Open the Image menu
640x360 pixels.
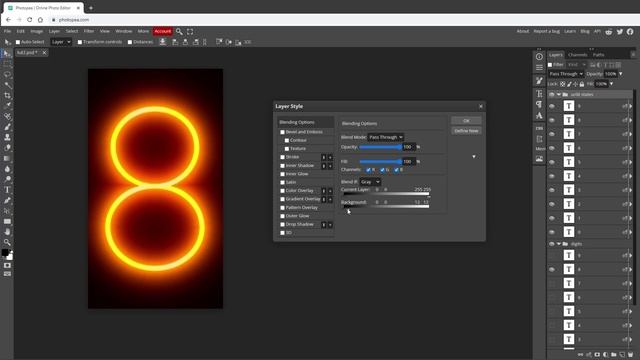(x=36, y=31)
